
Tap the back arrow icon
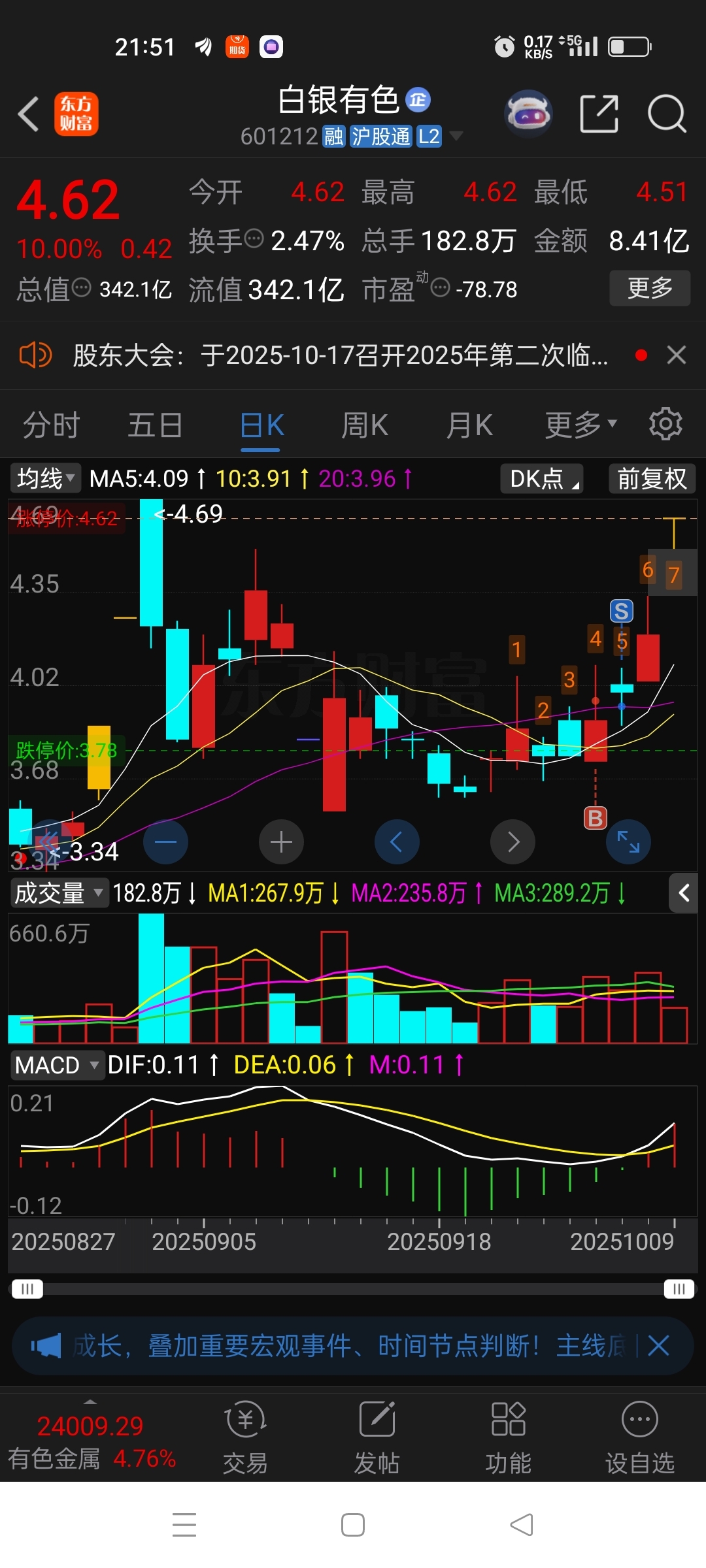[x=29, y=114]
